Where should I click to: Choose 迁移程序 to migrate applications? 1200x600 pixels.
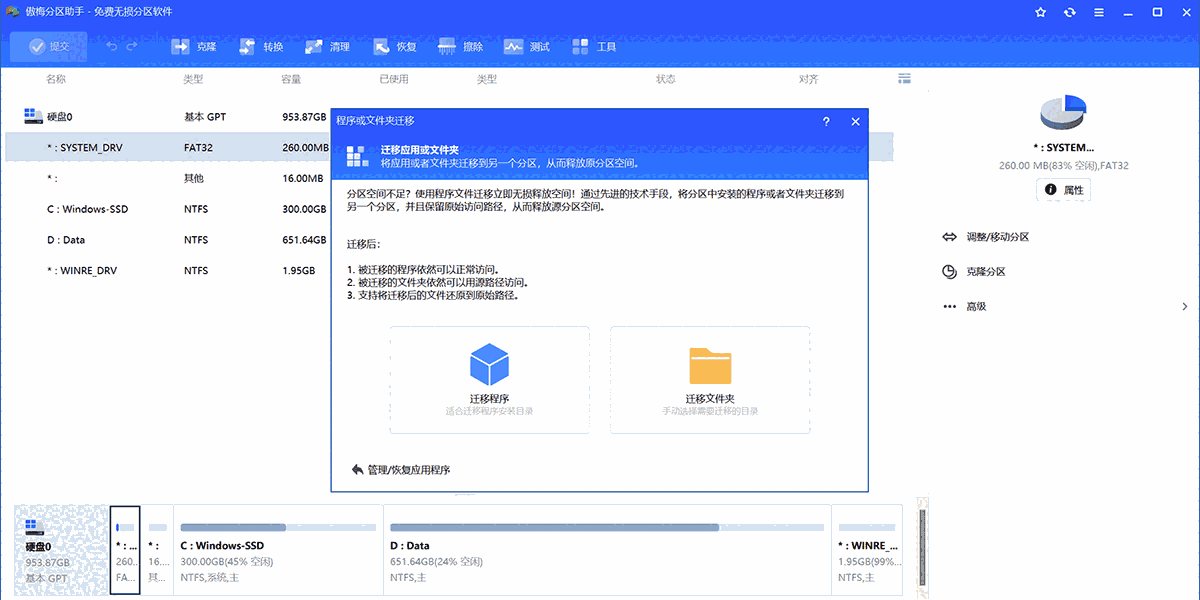pos(488,378)
